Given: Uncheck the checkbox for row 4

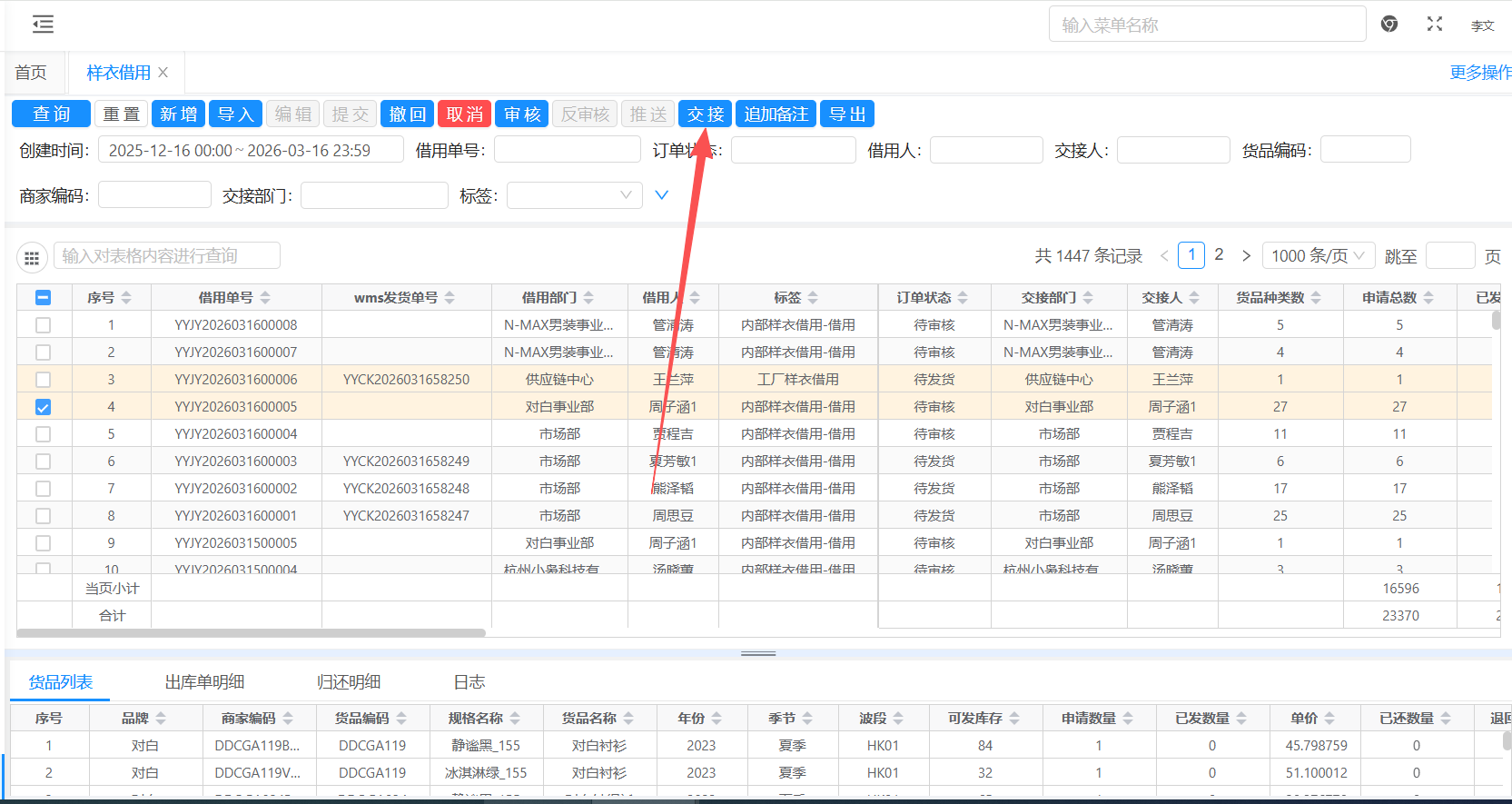Looking at the screenshot, I should [x=43, y=407].
